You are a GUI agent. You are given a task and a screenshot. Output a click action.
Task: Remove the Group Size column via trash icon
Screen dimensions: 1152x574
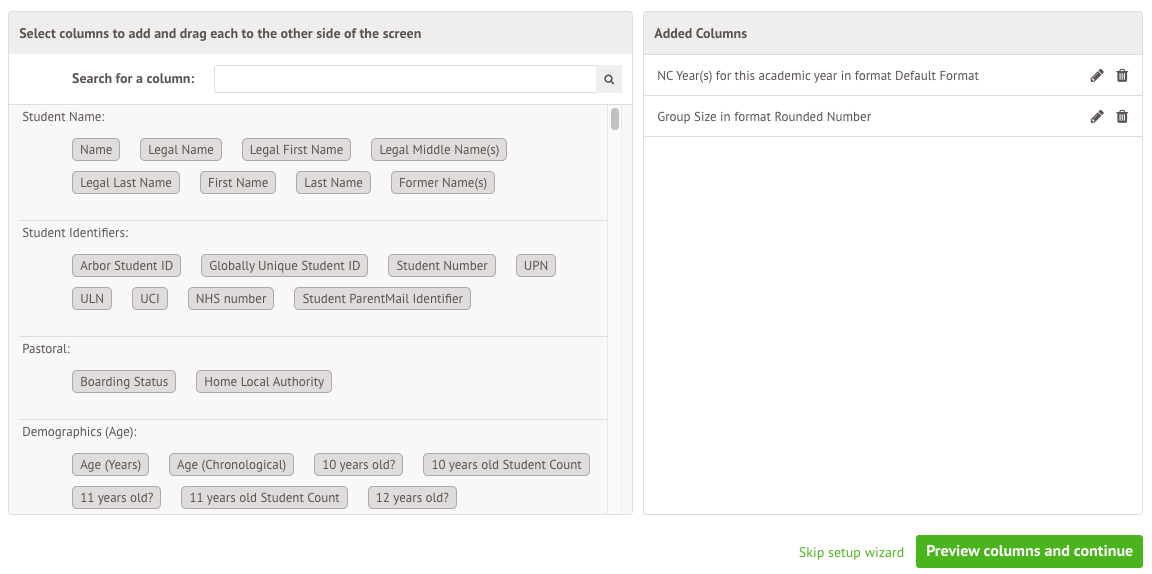[x=1122, y=117]
